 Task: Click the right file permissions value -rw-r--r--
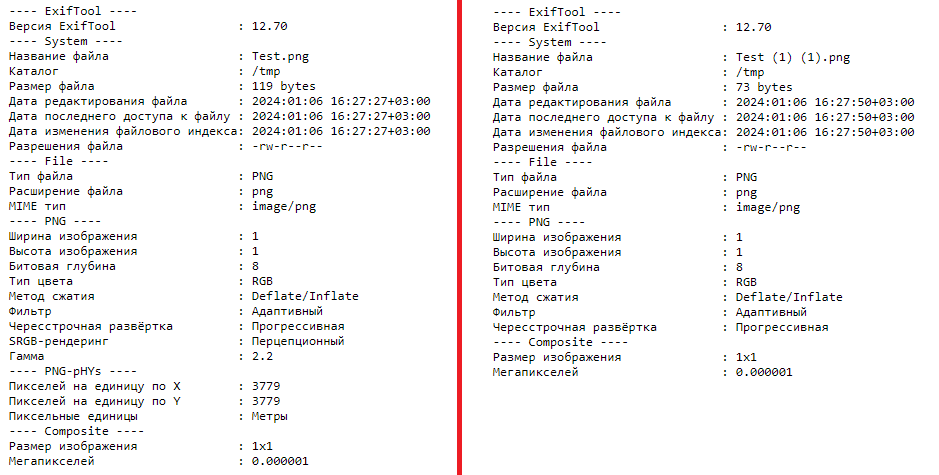point(771,147)
